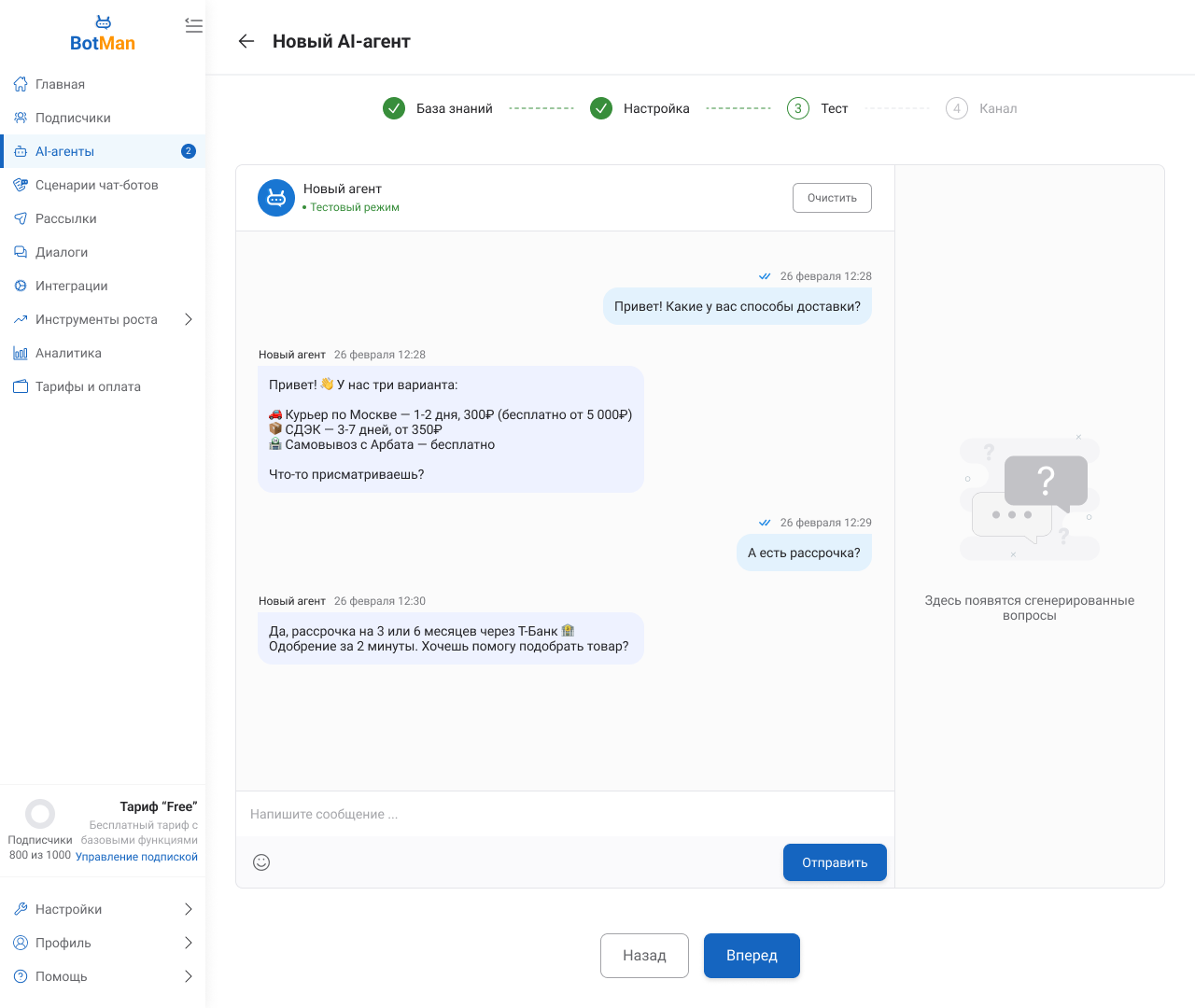The image size is (1195, 1008).
Task: Open Главная via the home icon
Action: 21,84
